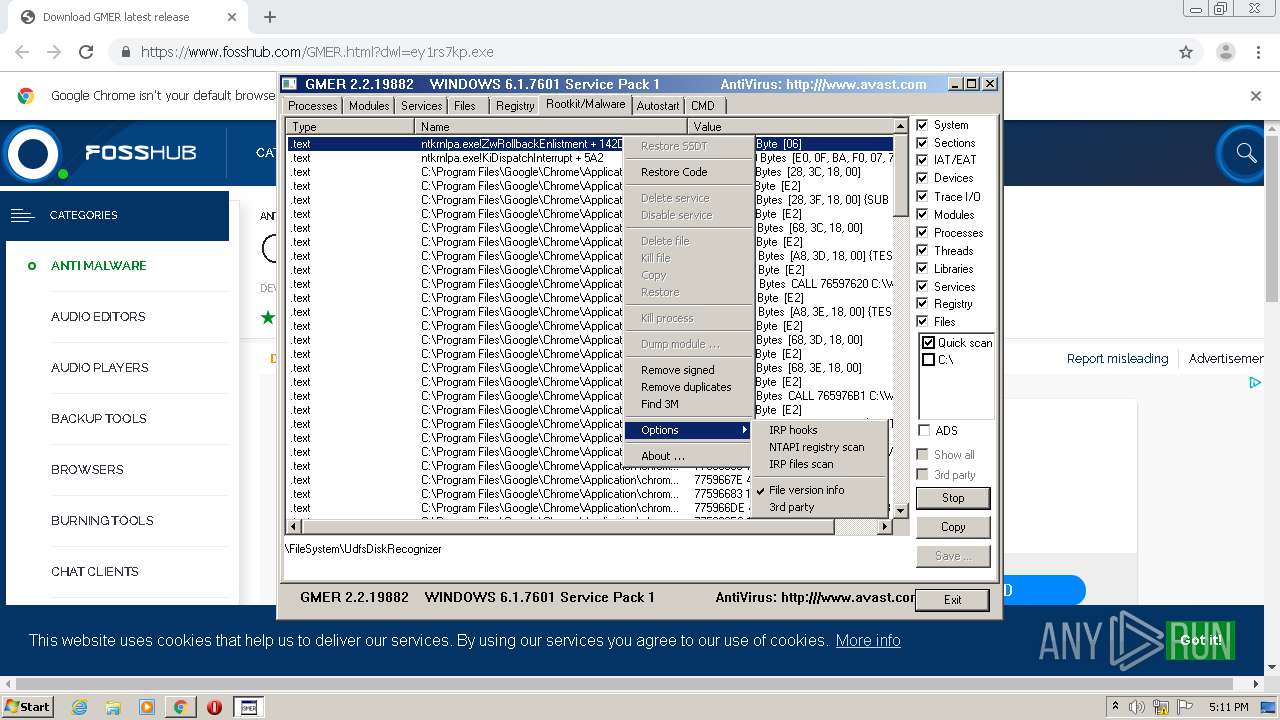Click the Copy button in GMER
1280x720 pixels.
tap(953, 527)
